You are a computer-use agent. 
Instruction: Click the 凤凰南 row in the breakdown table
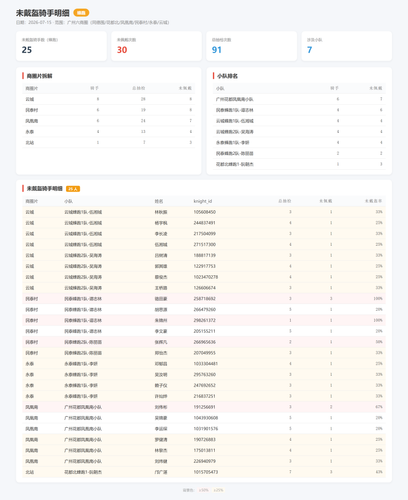(109, 121)
